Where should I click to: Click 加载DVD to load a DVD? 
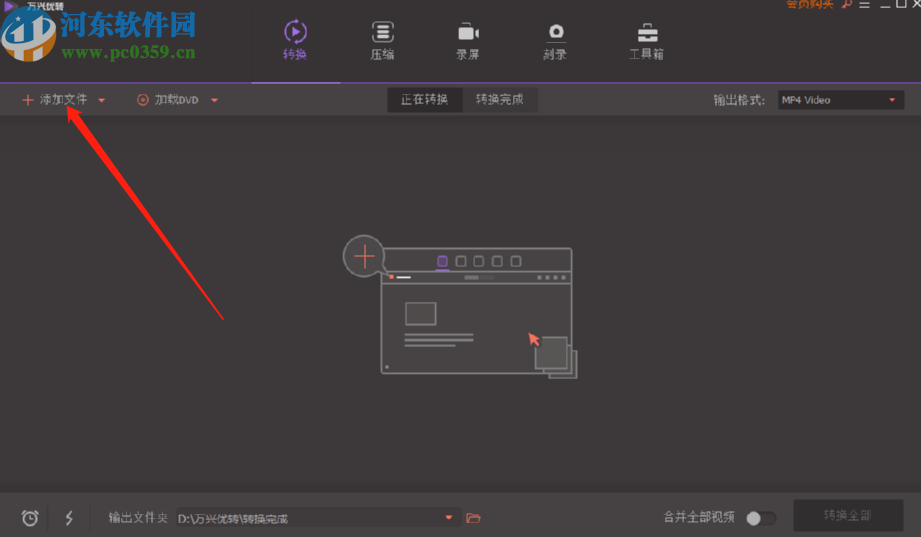168,100
